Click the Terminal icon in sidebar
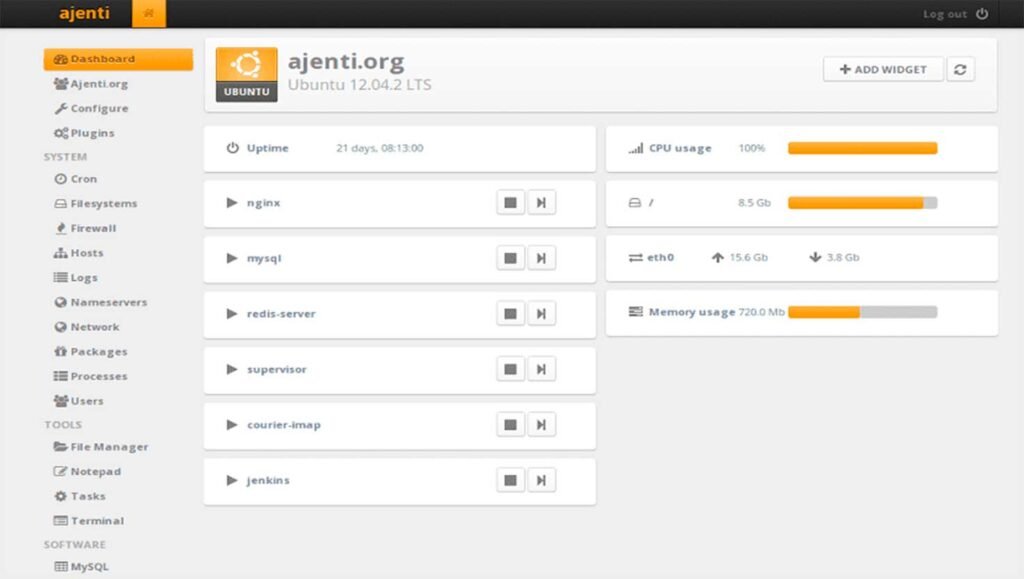The width and height of the screenshot is (1024, 579). 61,521
